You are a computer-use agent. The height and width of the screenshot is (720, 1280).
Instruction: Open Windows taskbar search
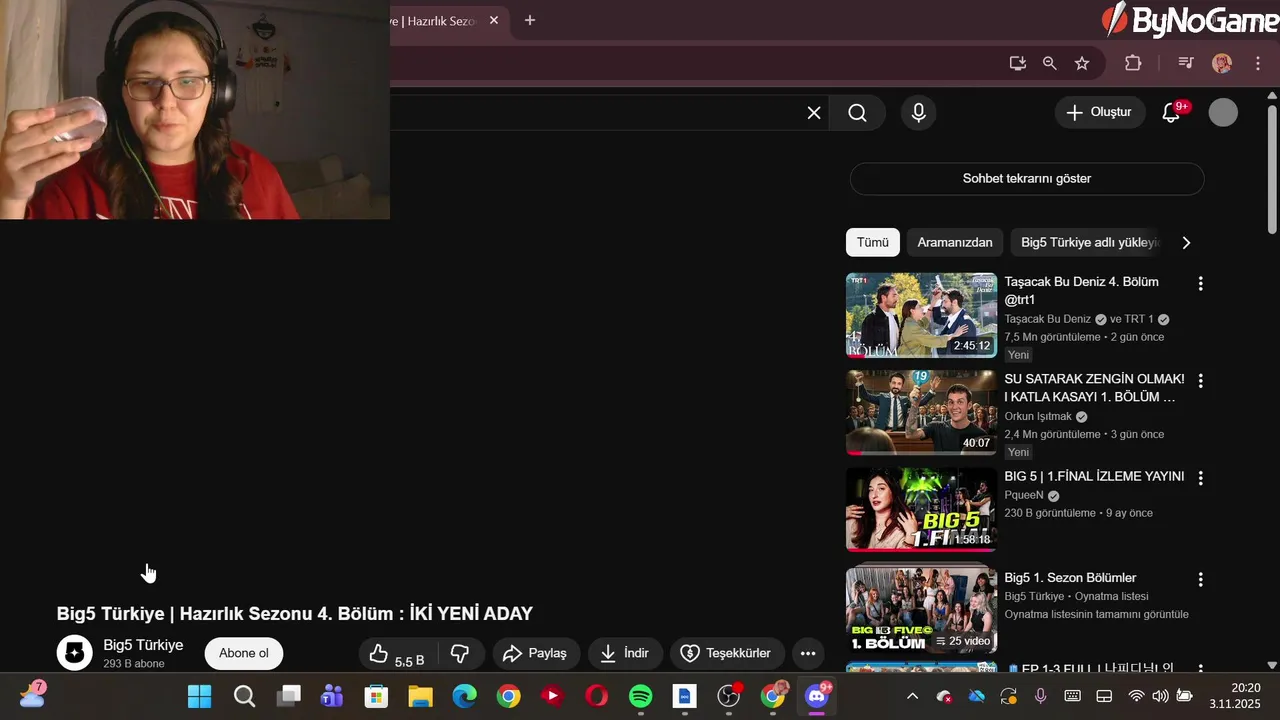[x=244, y=696]
